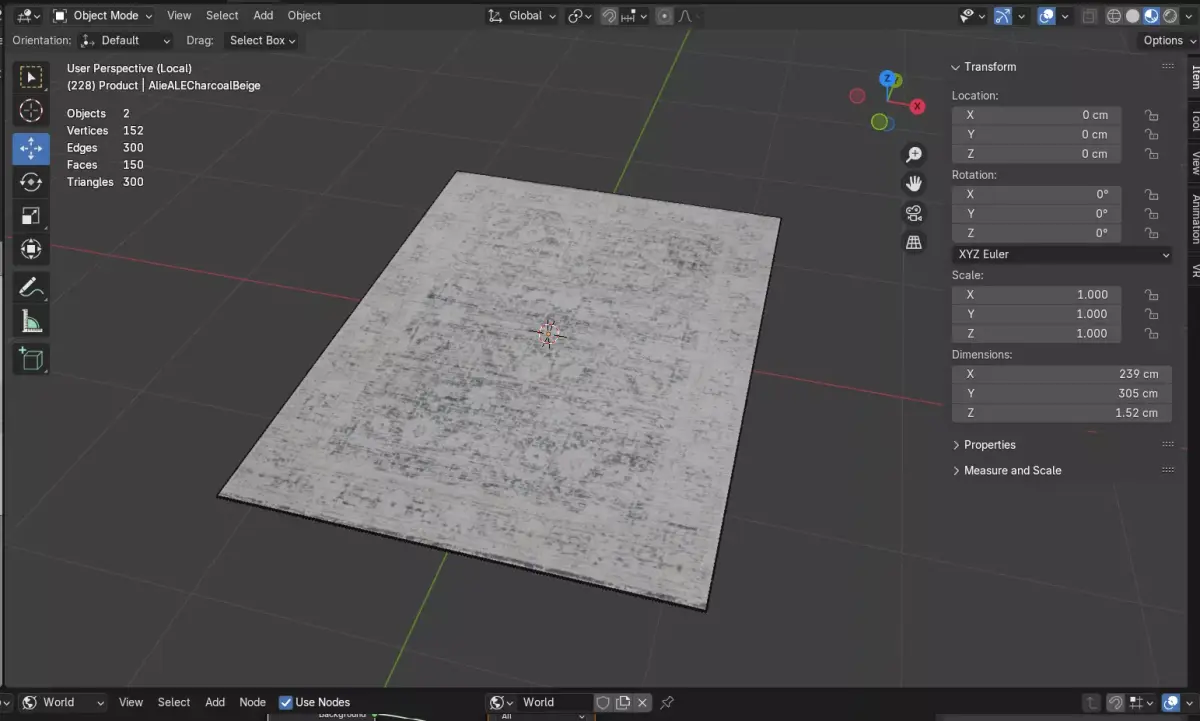Open shader editor World type dropdown
This screenshot has height=721, width=1200.
(62, 702)
